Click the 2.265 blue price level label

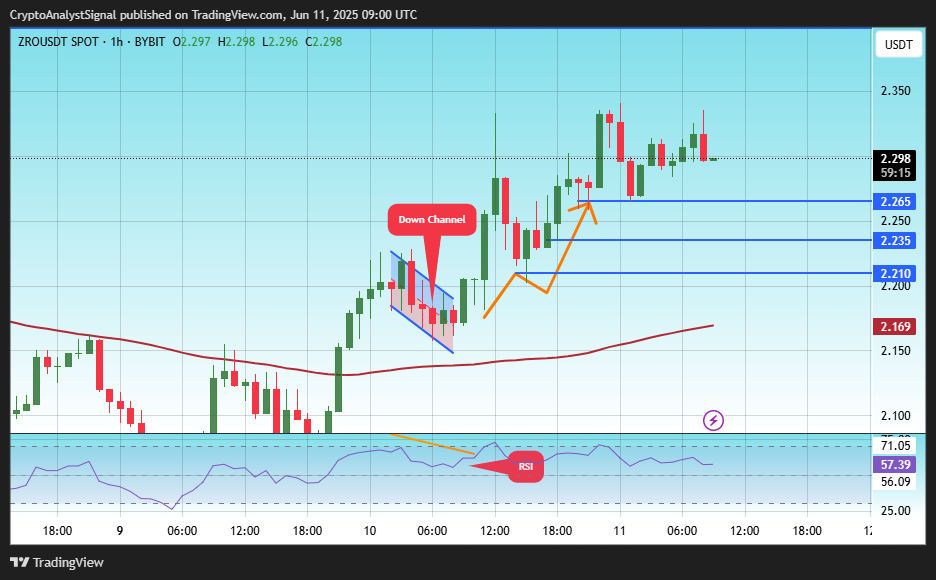point(895,202)
